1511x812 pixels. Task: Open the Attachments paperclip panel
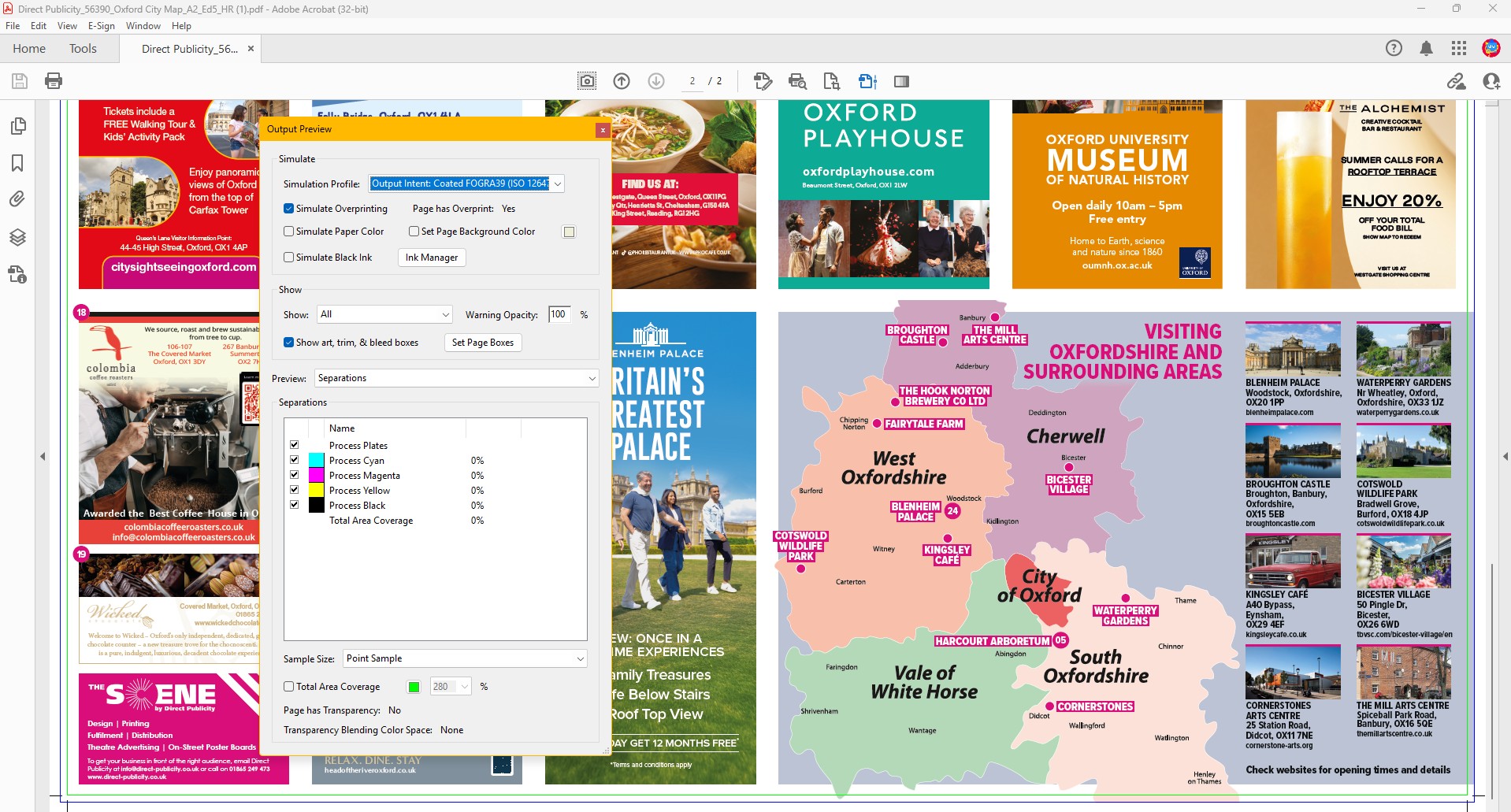pos(17,199)
